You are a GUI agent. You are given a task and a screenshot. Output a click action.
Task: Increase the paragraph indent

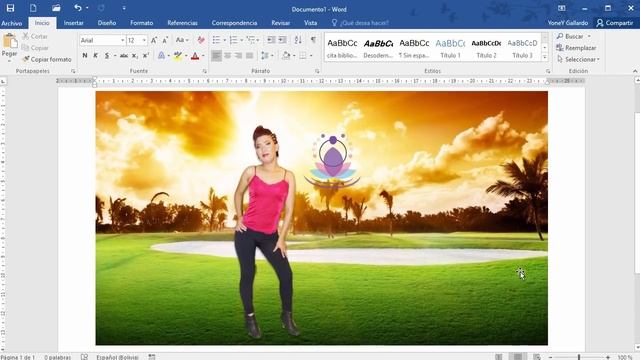point(282,40)
